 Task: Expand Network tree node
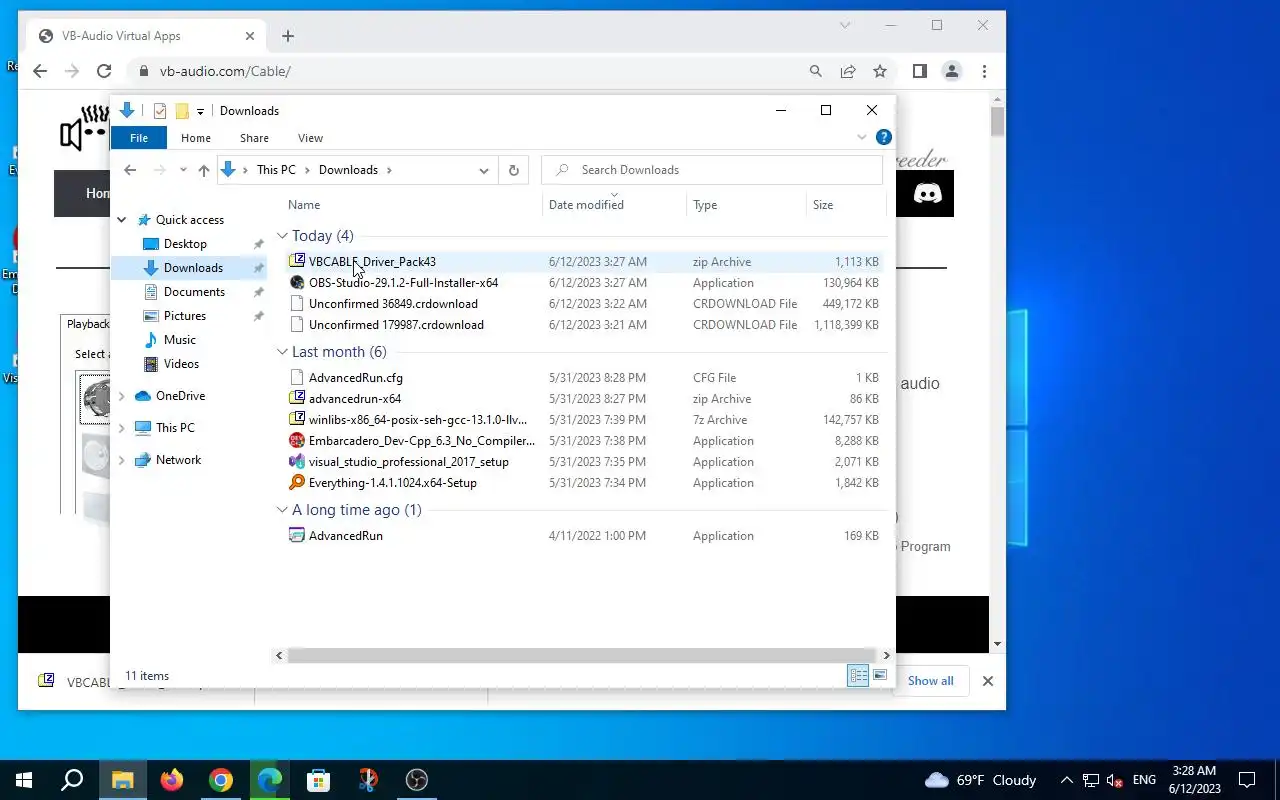122,460
